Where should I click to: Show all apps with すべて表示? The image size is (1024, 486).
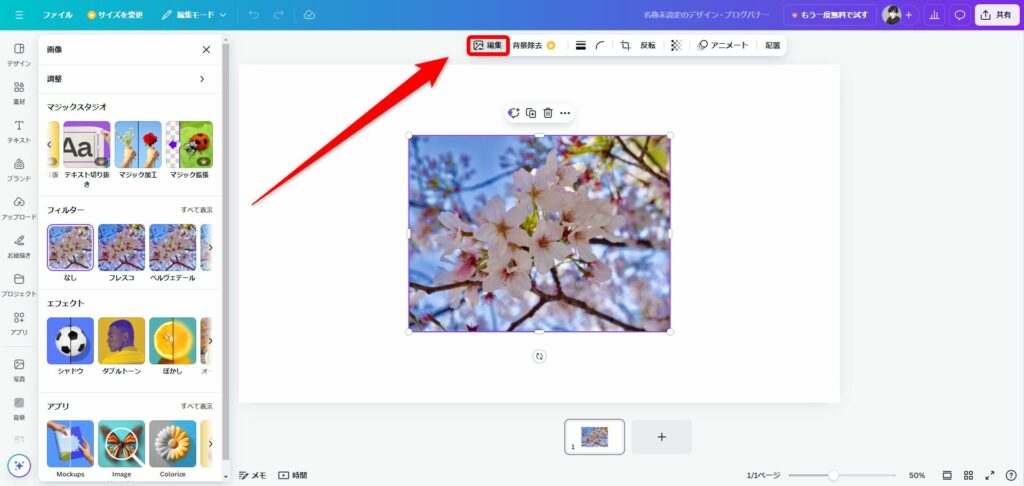click(197, 406)
